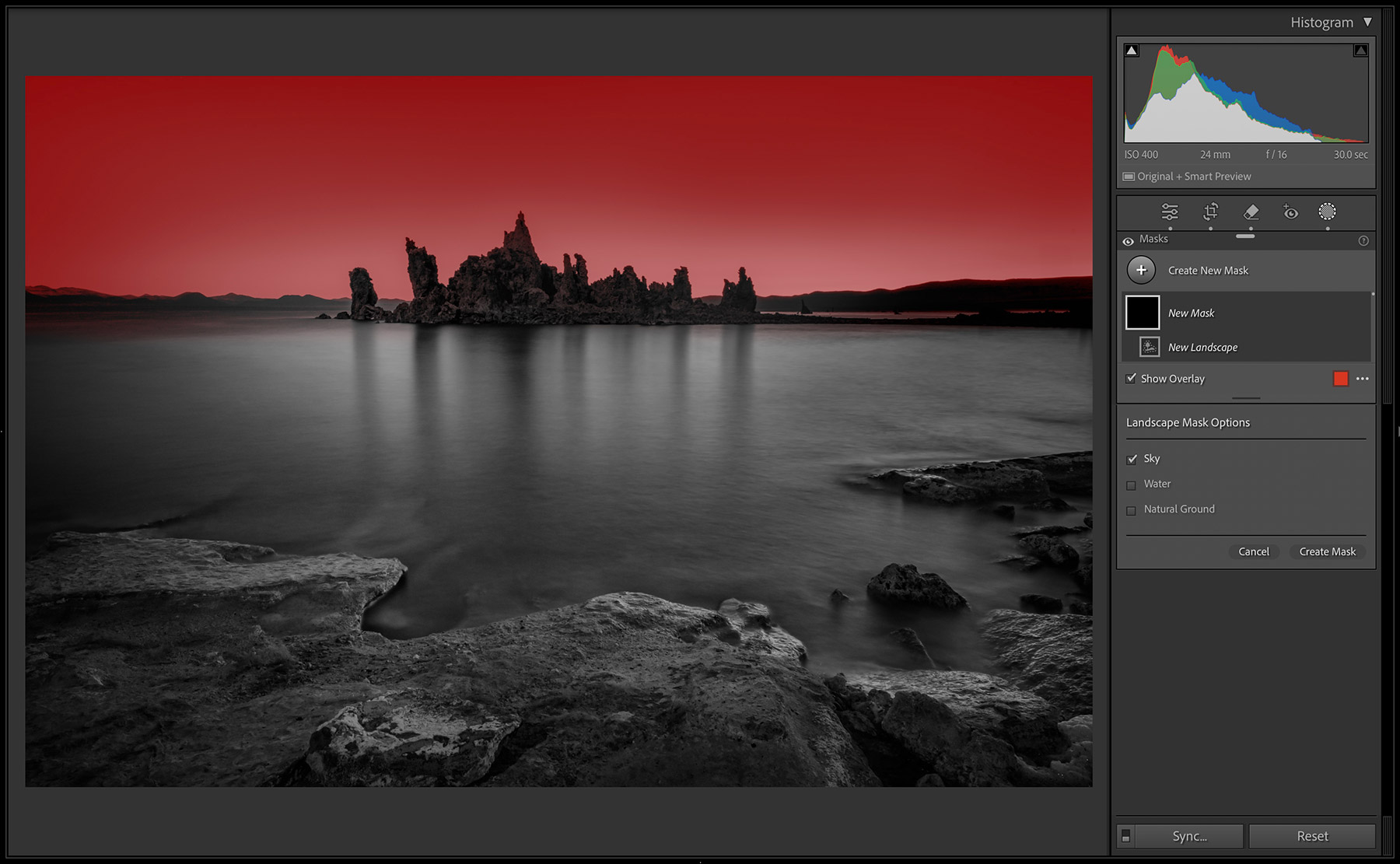1400x864 pixels.
Task: Click the ISO 400 readout
Action: 1141,155
